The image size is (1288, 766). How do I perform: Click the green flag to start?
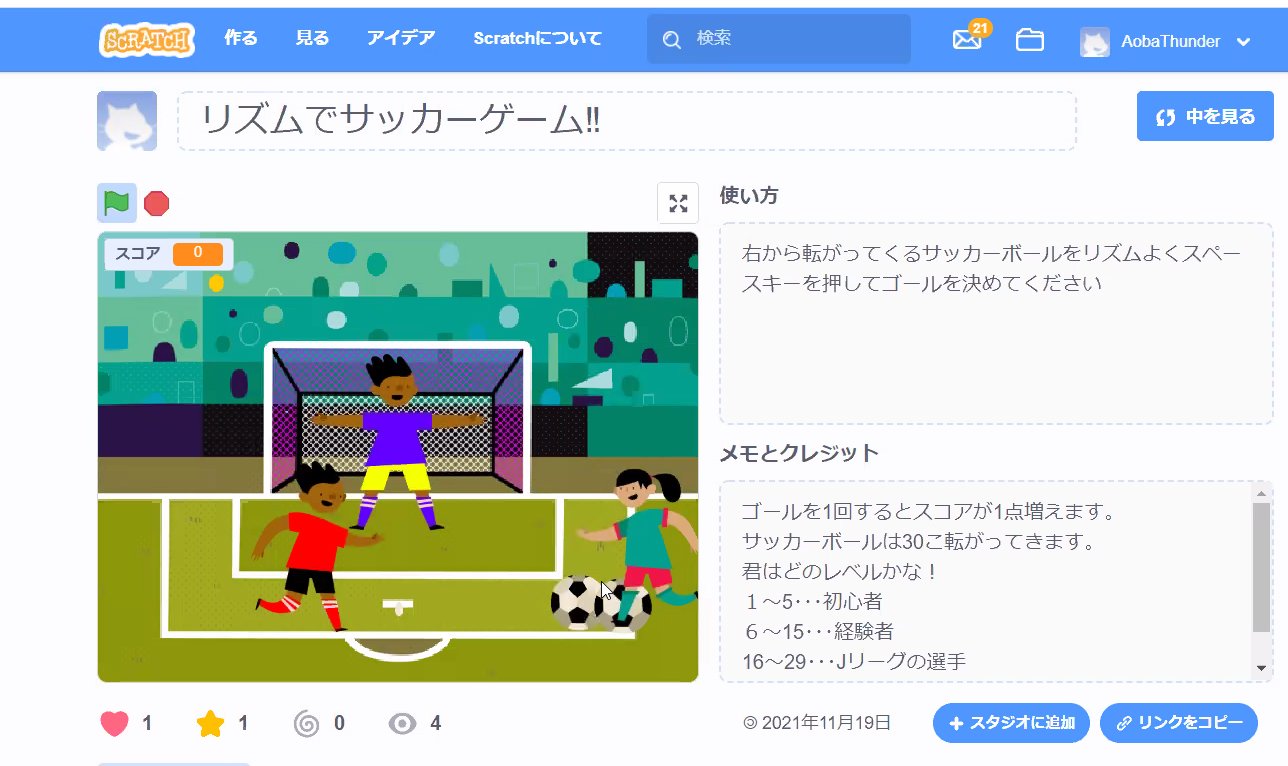point(117,203)
